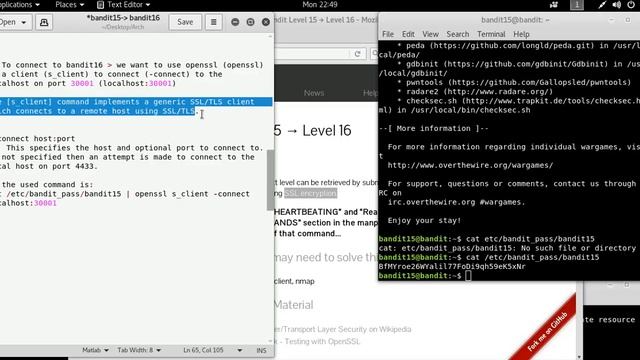Open the Matlab language dropdown in status bar
Screen dimensions: 640x360
(x=95, y=350)
